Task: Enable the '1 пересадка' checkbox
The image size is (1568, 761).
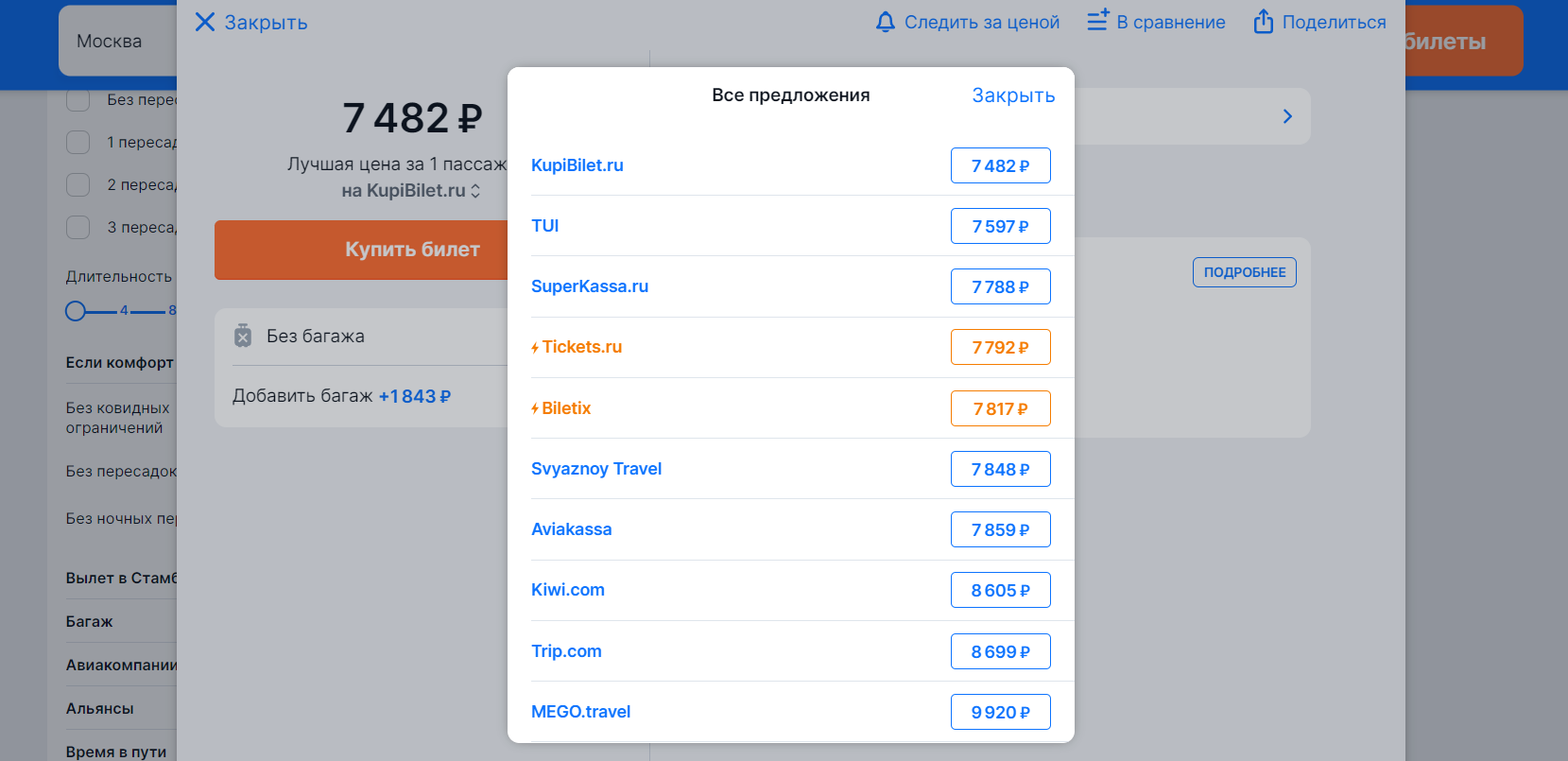Action: click(78, 142)
